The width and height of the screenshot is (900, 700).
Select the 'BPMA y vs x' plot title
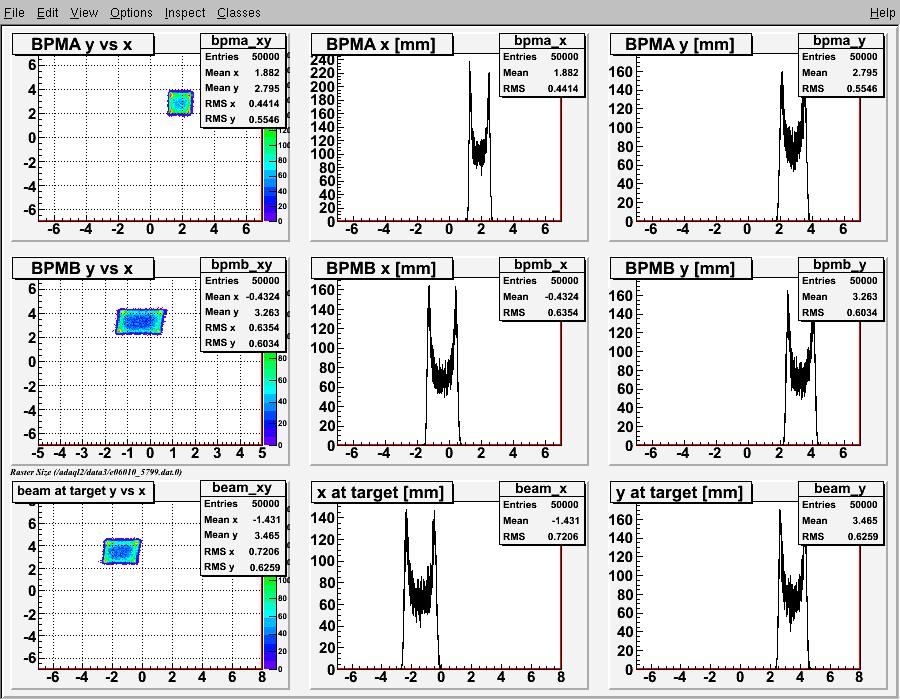click(83, 44)
